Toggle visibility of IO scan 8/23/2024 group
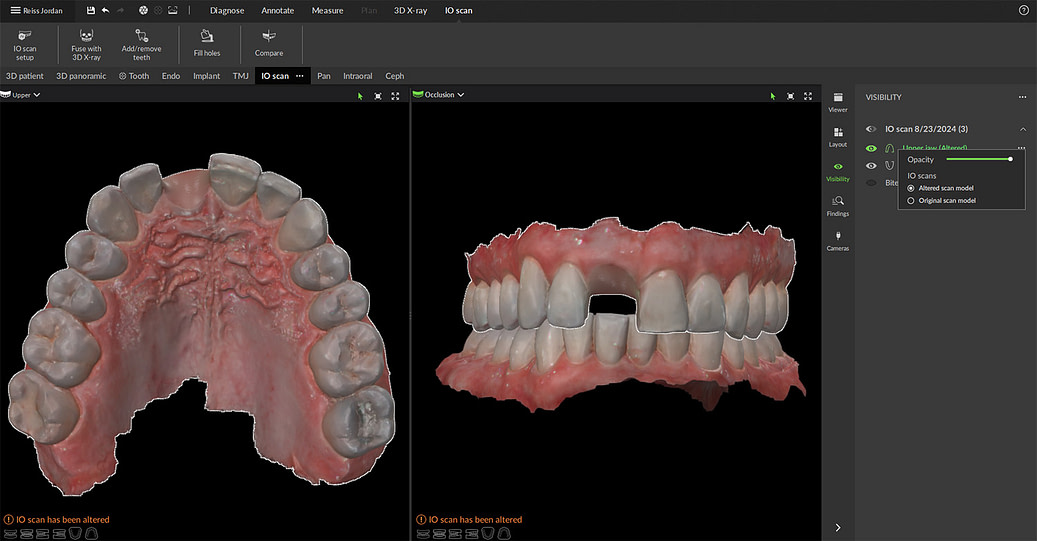Image resolution: width=1037 pixels, height=541 pixels. (871, 129)
